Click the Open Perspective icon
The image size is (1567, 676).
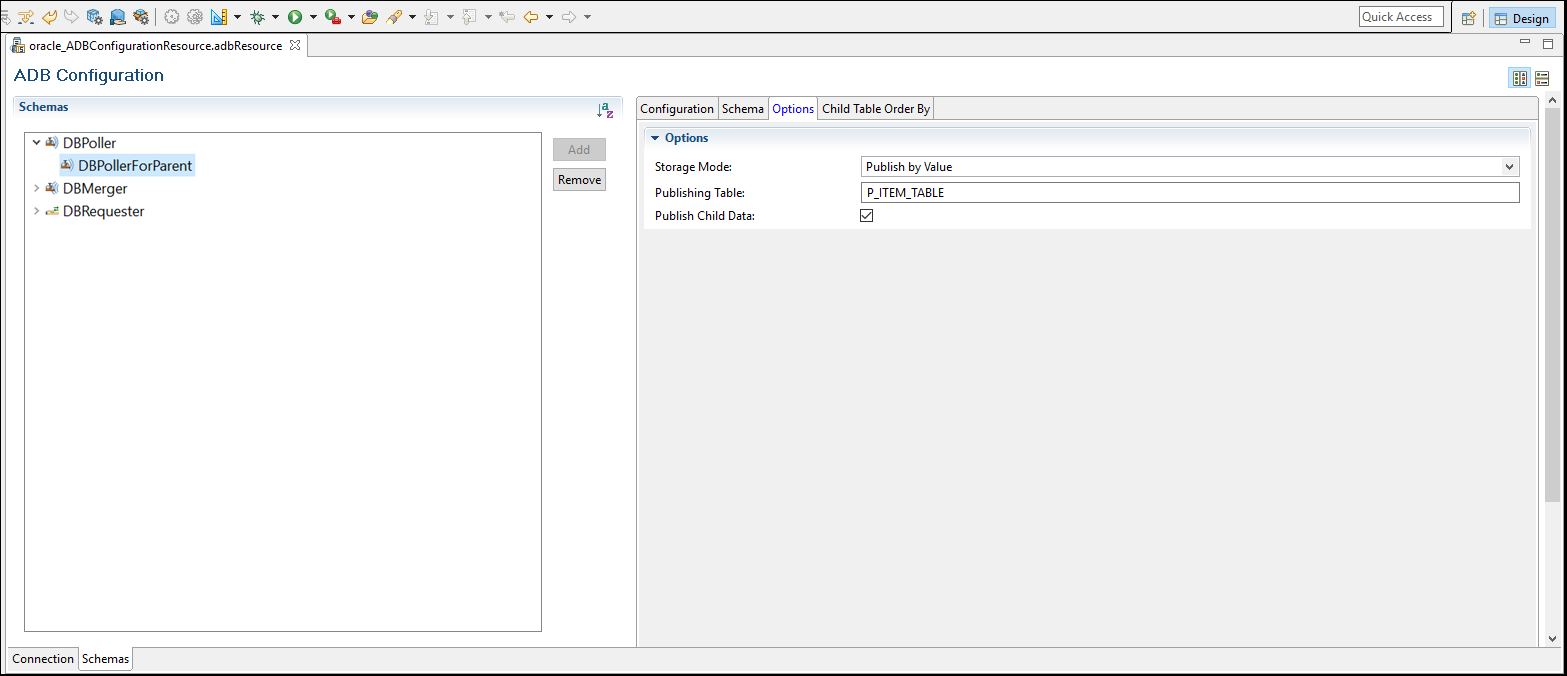pos(1468,18)
